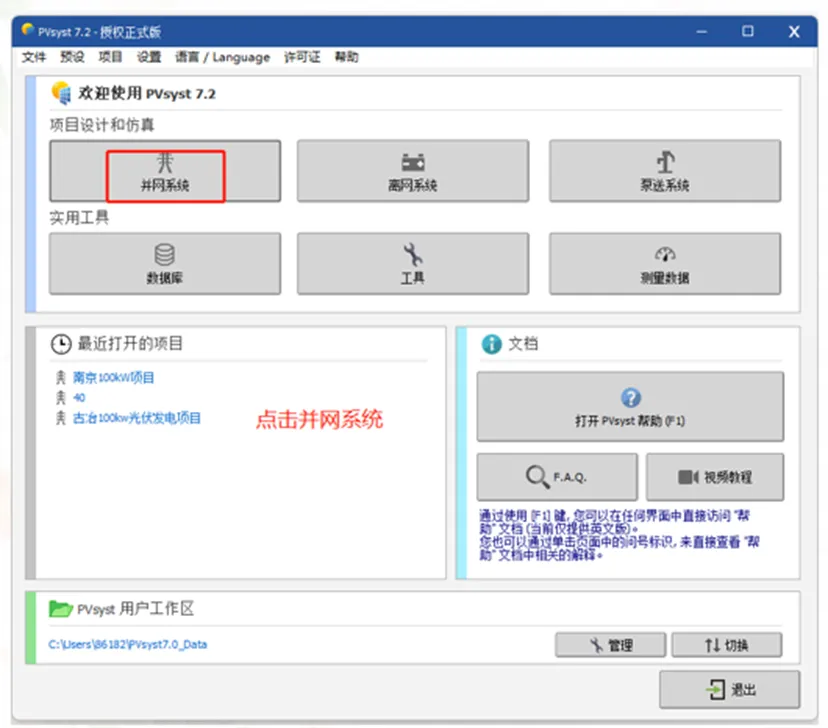Click the 欢迎使用 PVsyst 7.2 heading
Viewport: 828px width, 728px height.
coord(147,93)
